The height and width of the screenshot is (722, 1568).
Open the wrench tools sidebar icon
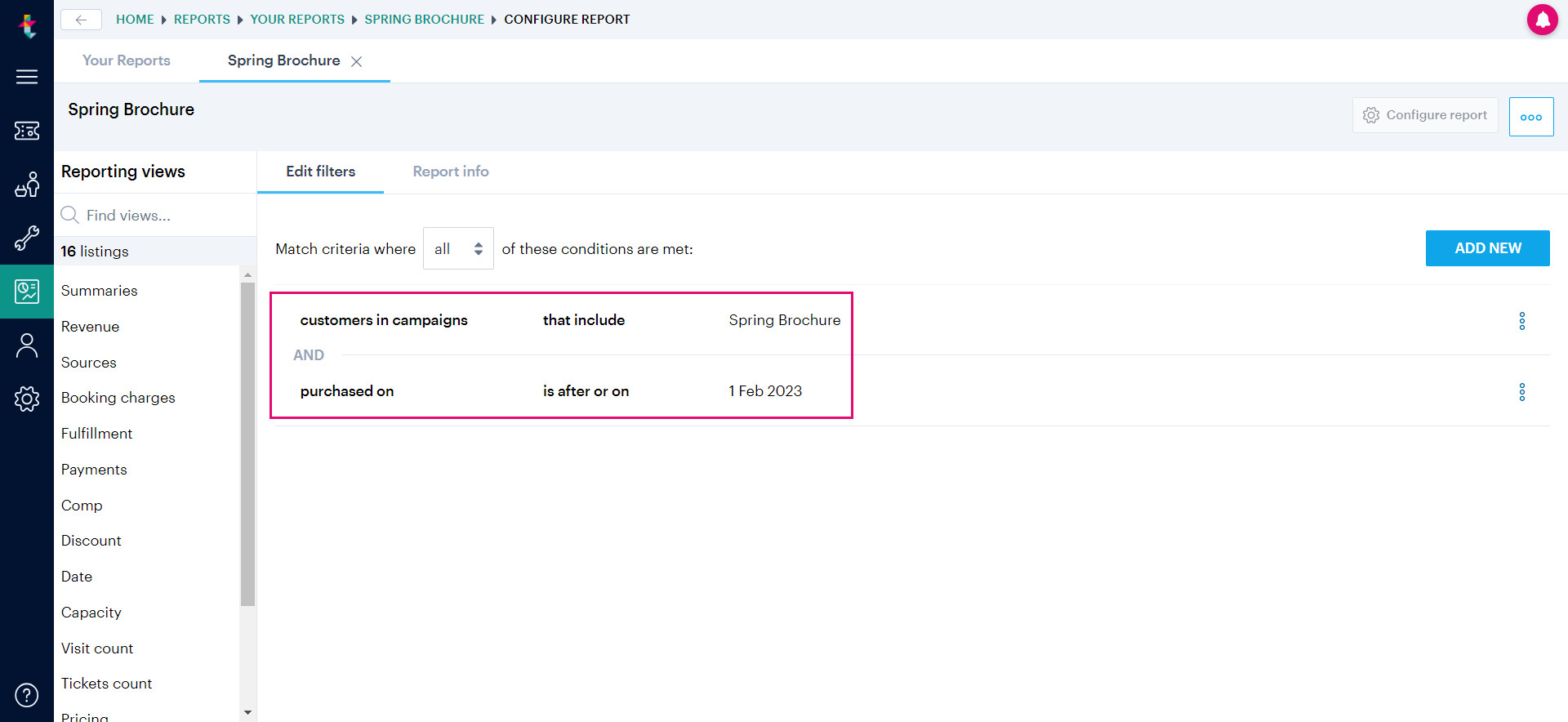coord(27,238)
